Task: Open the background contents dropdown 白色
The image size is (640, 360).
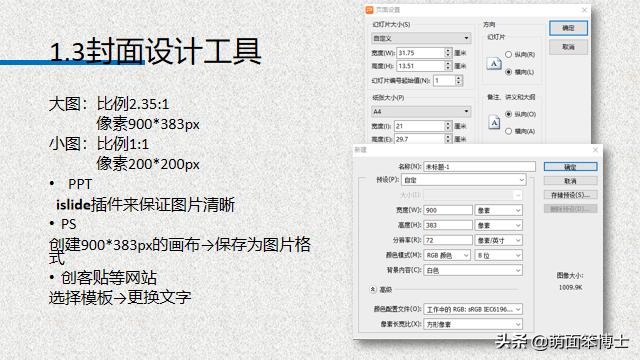Action: click(473, 270)
